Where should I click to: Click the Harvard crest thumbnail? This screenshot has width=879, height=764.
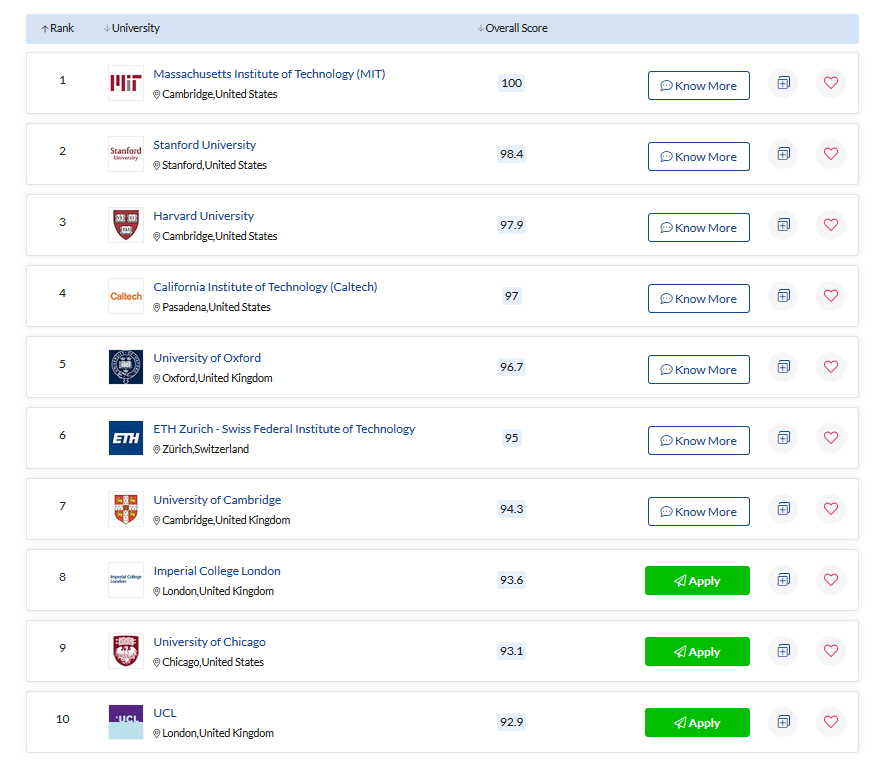point(126,225)
